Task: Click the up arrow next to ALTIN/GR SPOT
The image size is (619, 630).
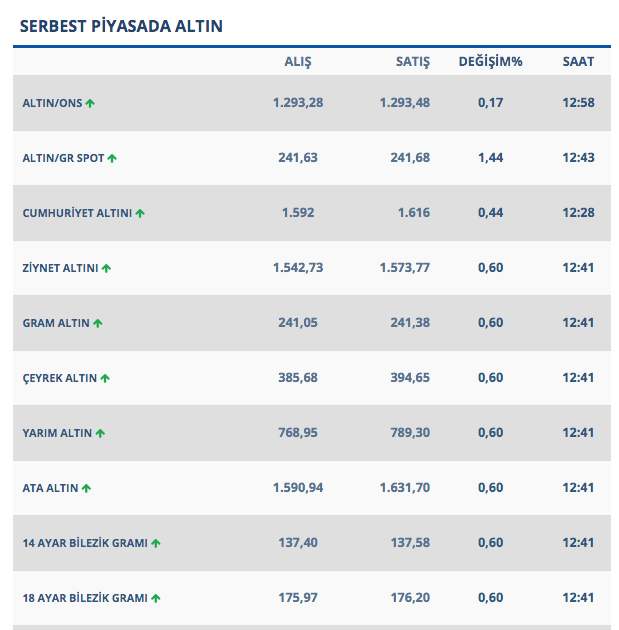Action: point(112,158)
